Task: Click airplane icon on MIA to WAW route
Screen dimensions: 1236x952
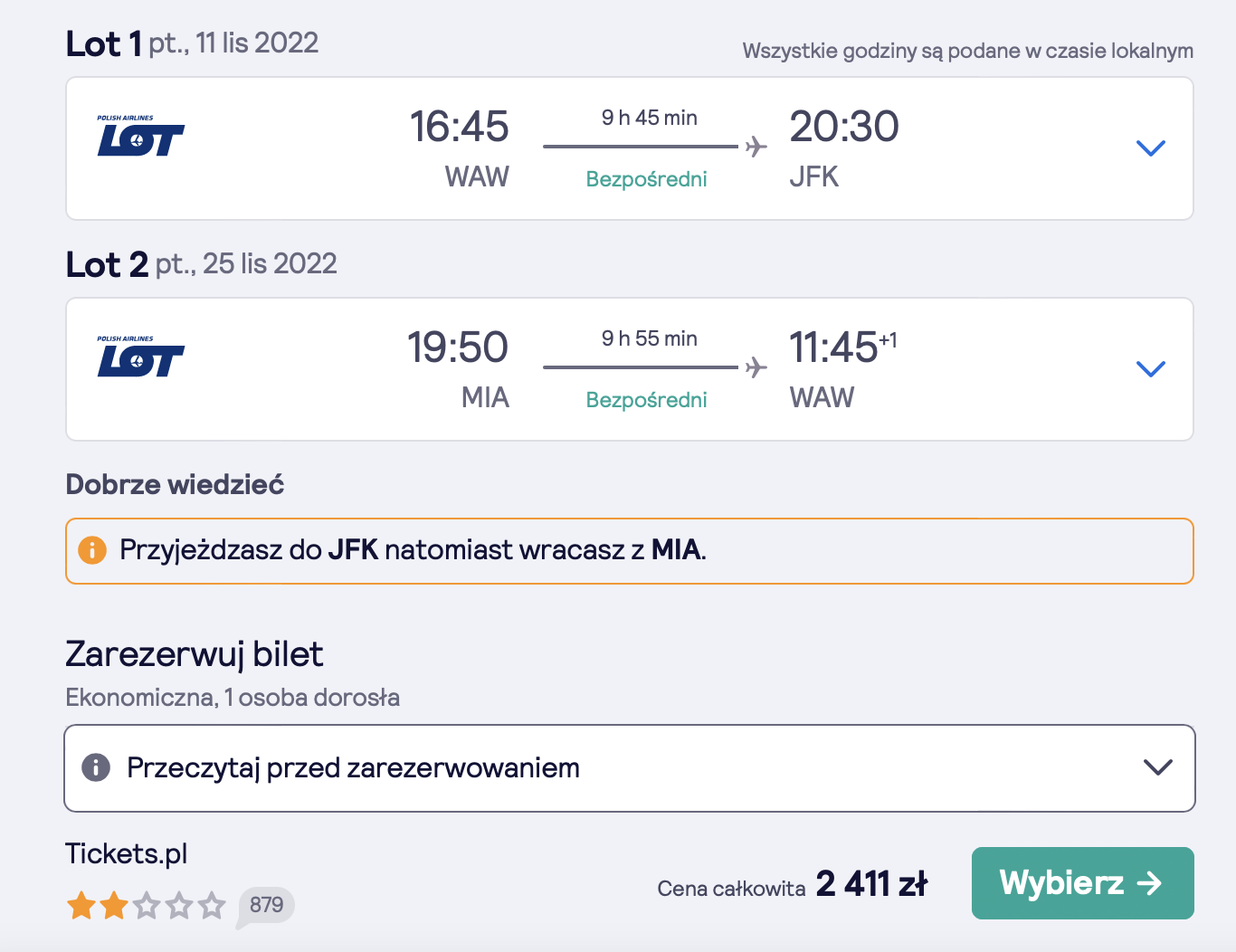Action: 756,367
